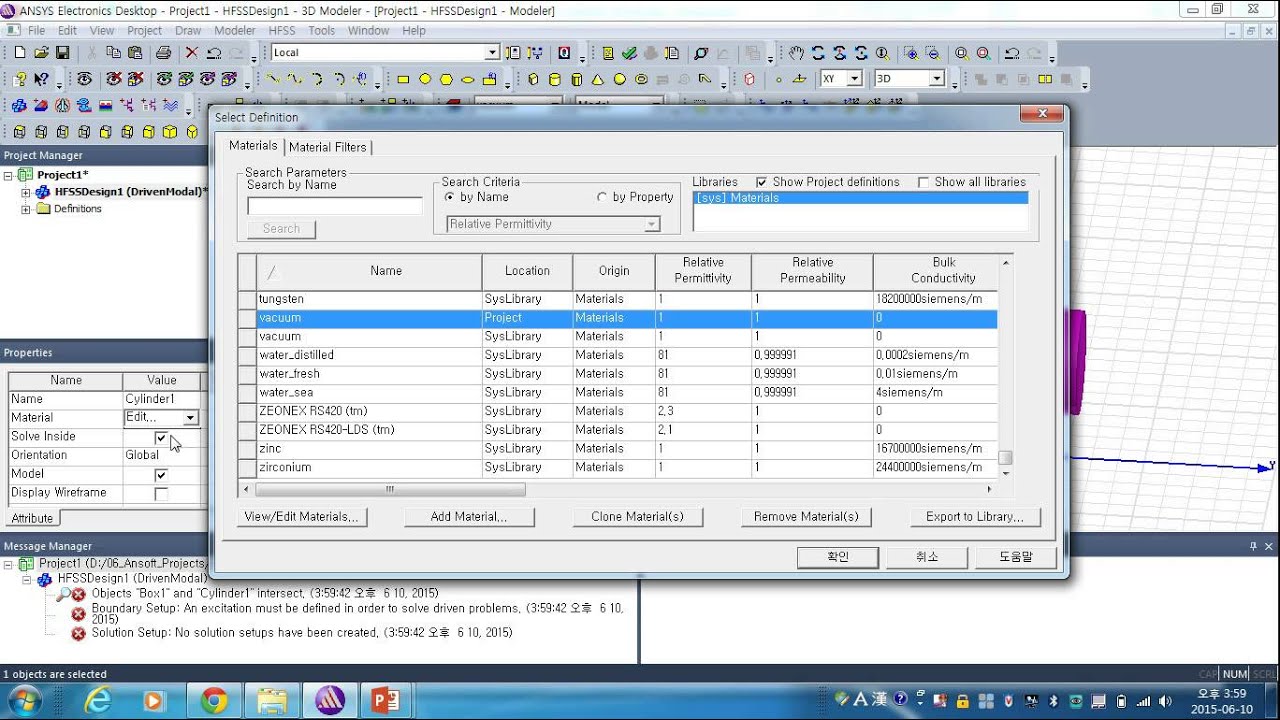This screenshot has height=720, width=1280.
Task: Toggle Show Project definitions checkbox
Action: (762, 182)
